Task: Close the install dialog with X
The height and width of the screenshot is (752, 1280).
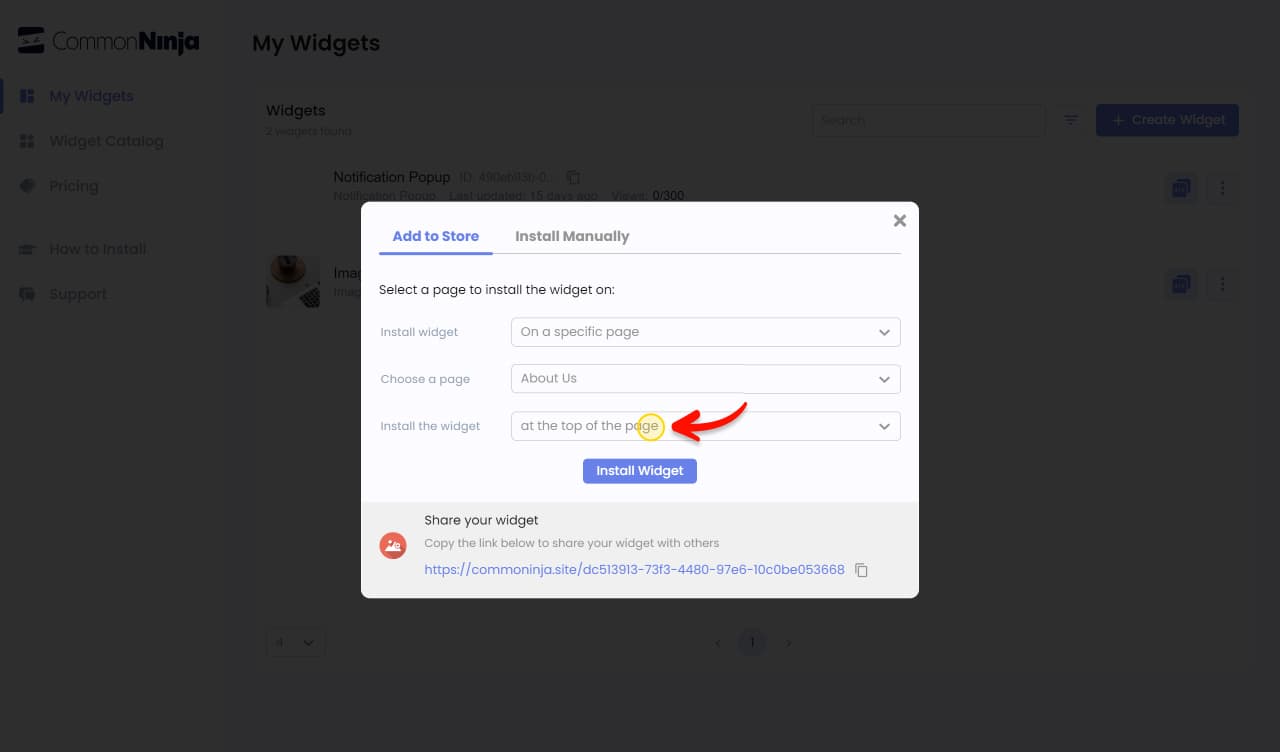Action: 900,221
